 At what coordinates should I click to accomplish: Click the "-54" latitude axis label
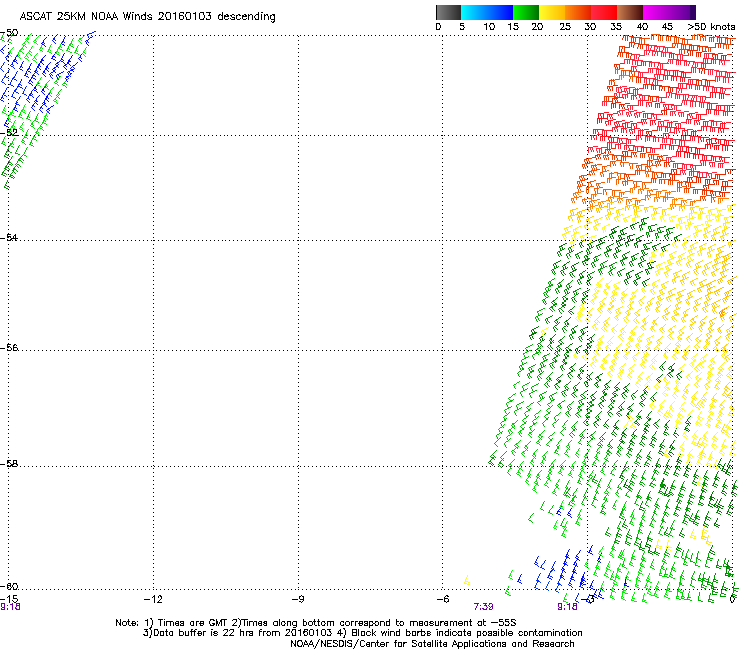(x=9, y=237)
